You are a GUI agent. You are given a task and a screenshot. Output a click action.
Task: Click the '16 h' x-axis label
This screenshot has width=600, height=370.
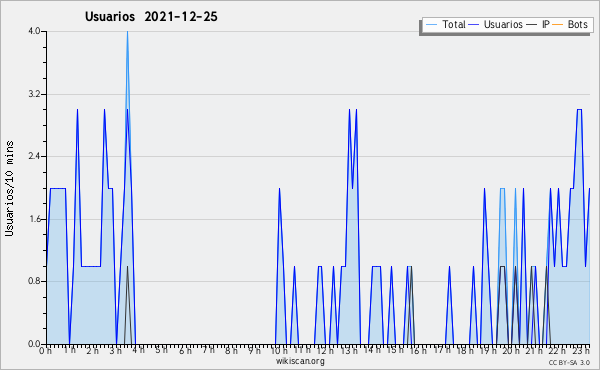(419, 351)
